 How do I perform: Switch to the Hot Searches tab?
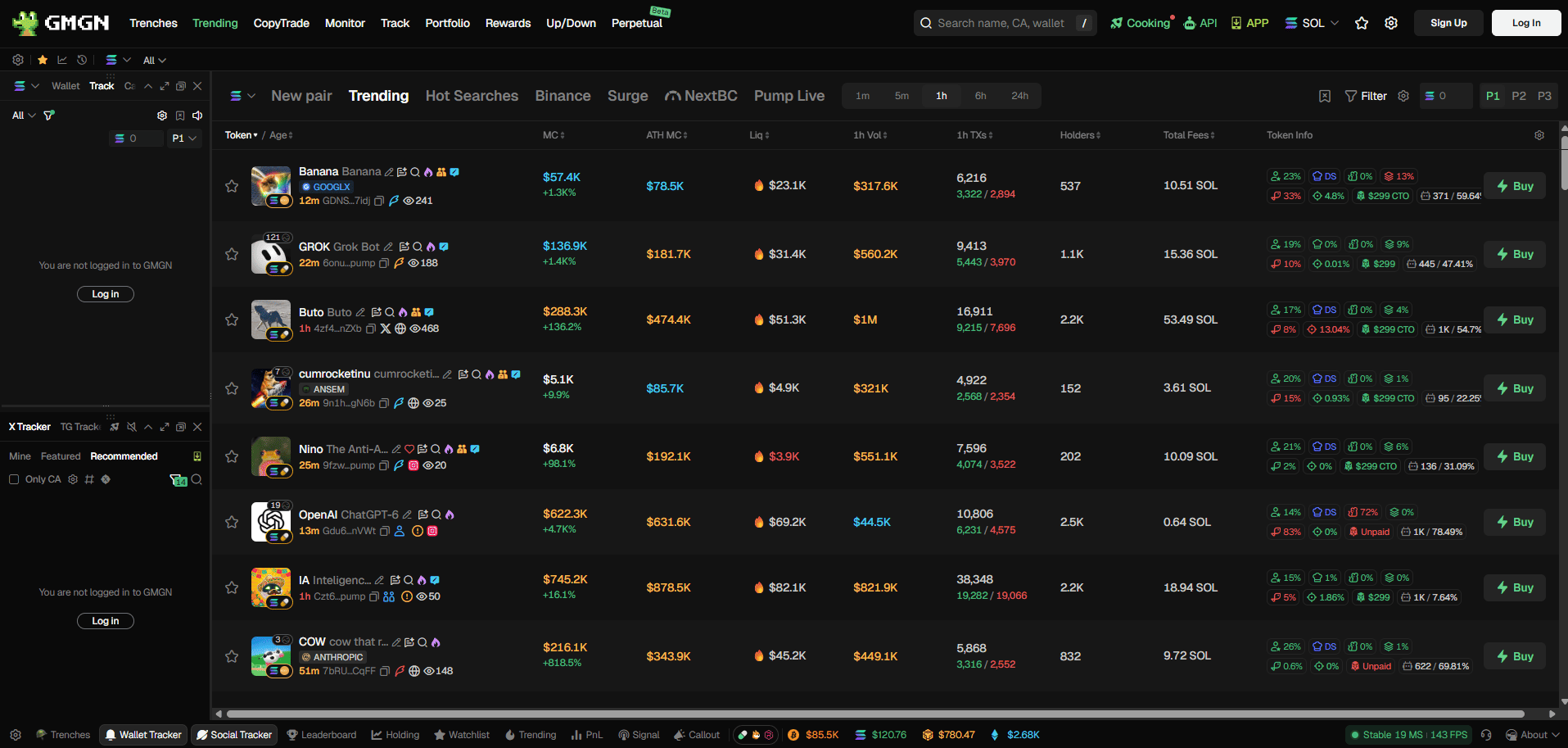click(472, 96)
